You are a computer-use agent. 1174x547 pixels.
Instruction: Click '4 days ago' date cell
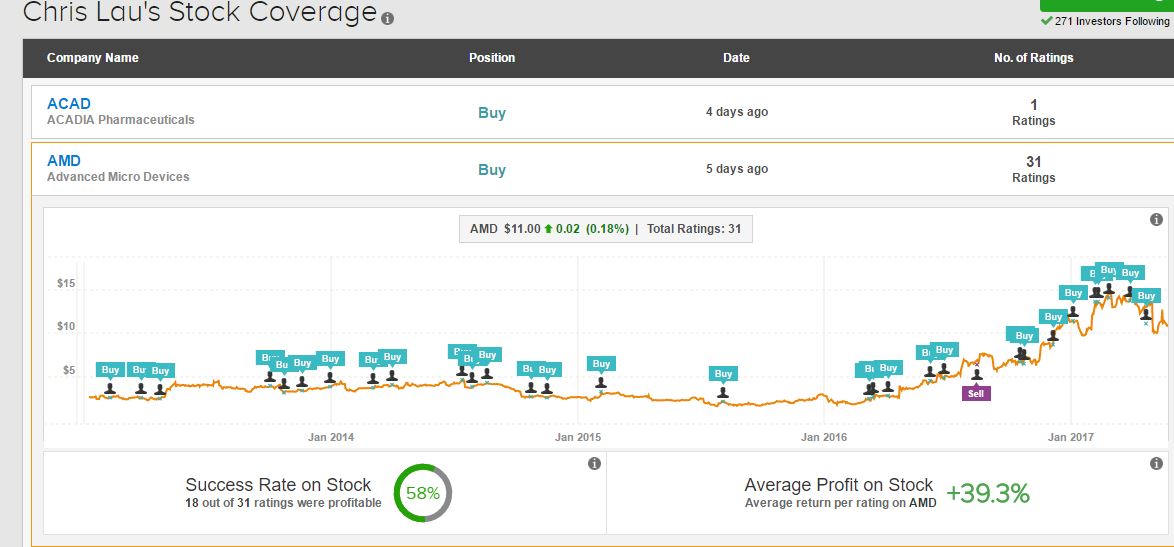737,112
